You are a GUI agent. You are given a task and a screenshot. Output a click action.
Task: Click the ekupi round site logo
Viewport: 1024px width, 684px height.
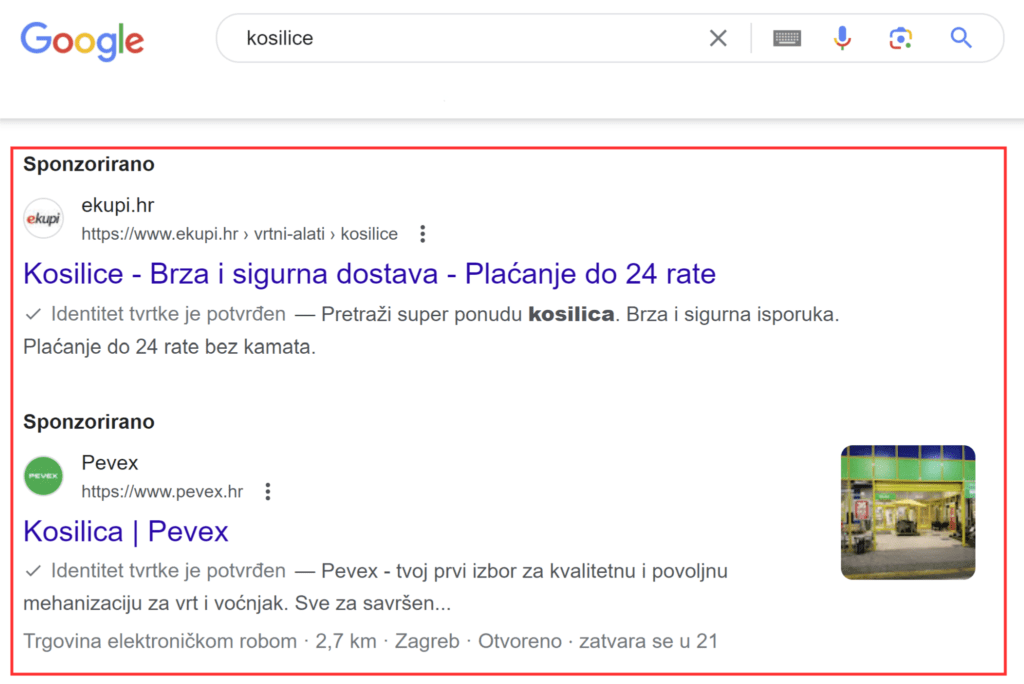[x=43, y=218]
